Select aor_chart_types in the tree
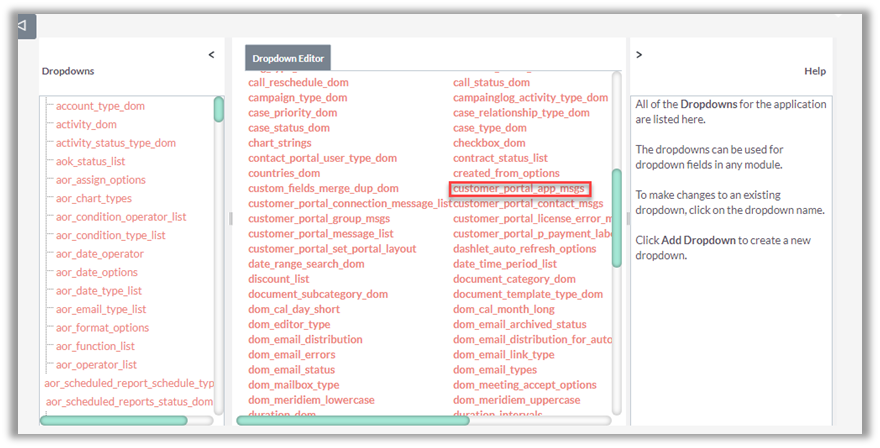880x448 pixels. [94, 198]
